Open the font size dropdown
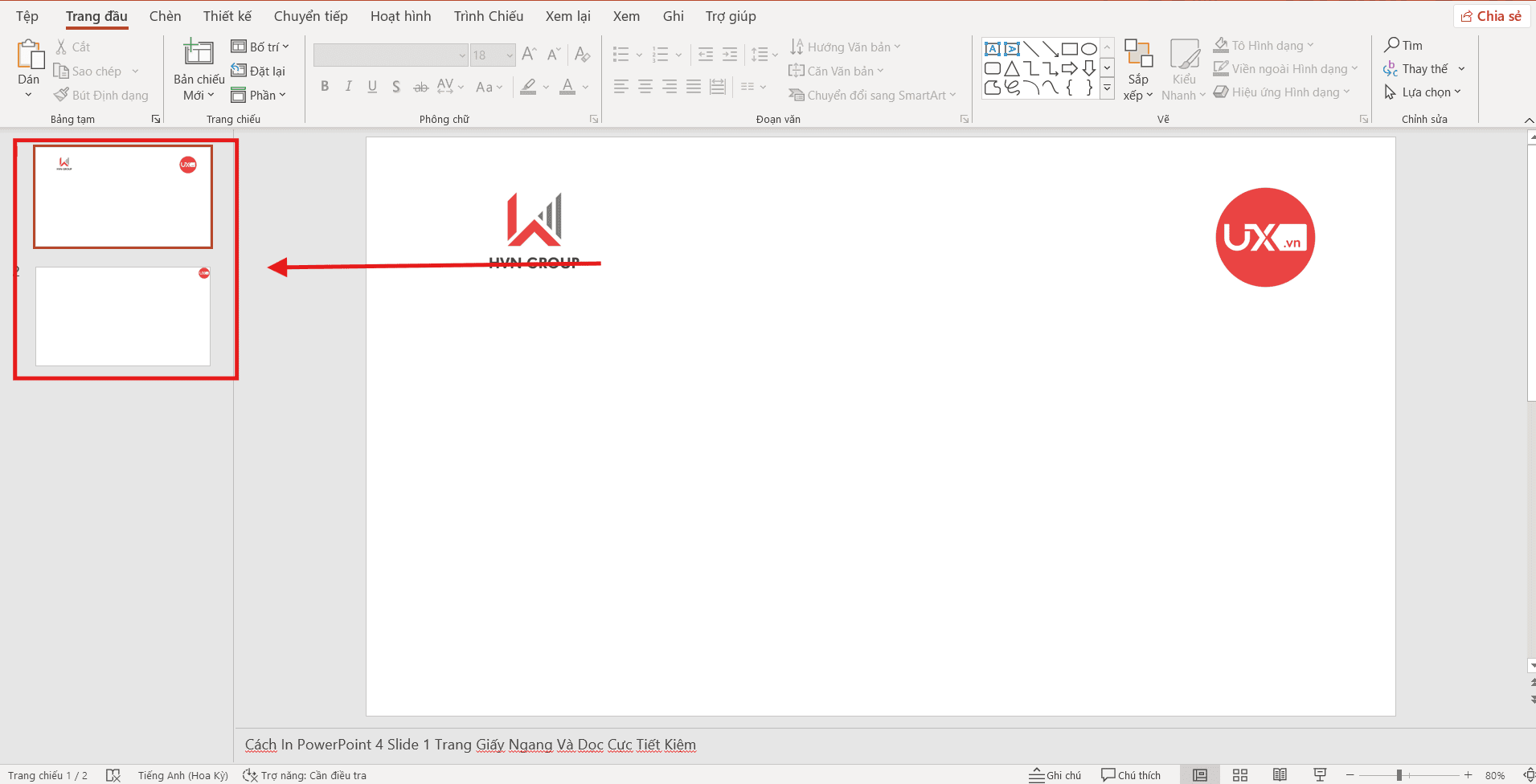 [x=510, y=55]
